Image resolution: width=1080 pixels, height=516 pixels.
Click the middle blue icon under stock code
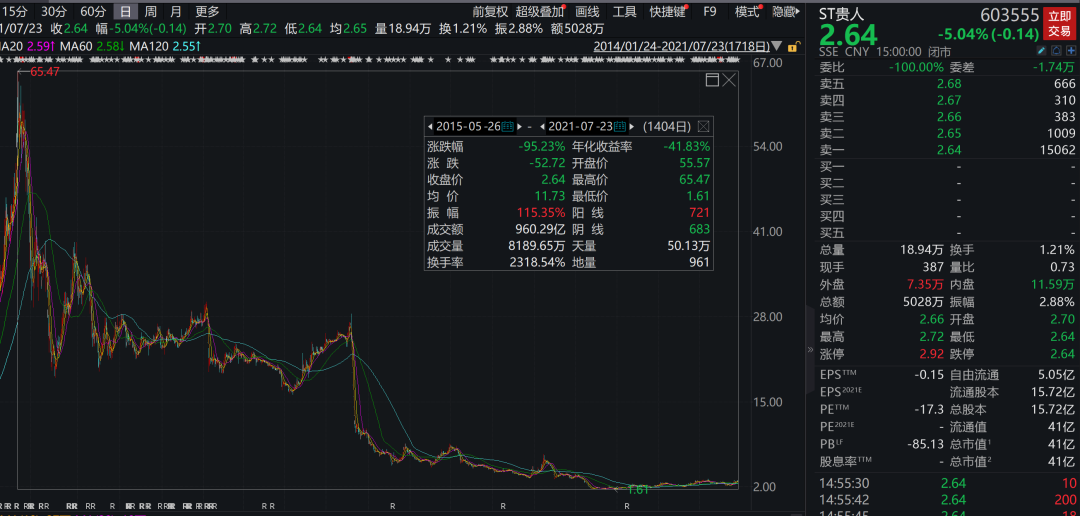pos(1055,51)
